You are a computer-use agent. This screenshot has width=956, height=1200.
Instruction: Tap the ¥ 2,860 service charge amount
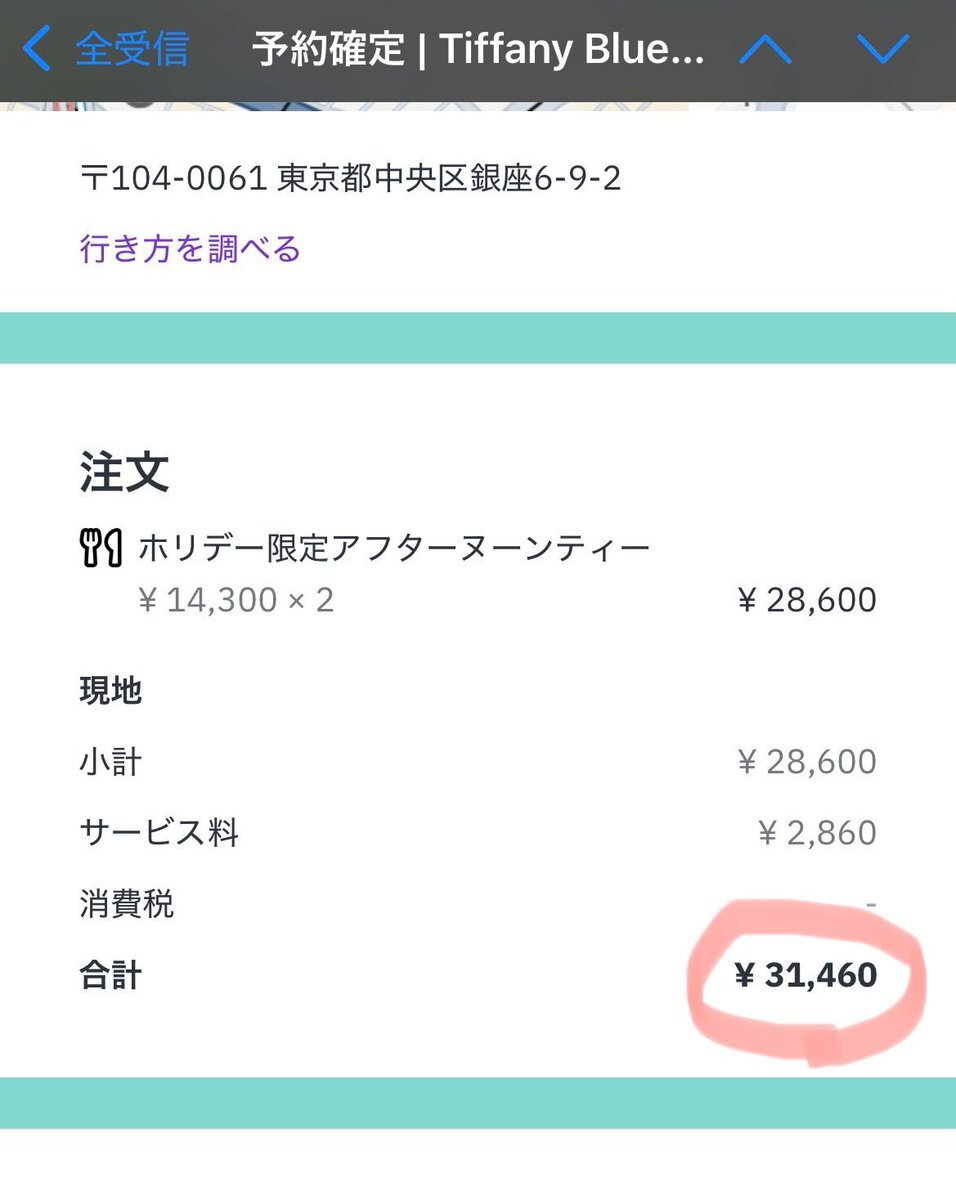[x=817, y=833]
